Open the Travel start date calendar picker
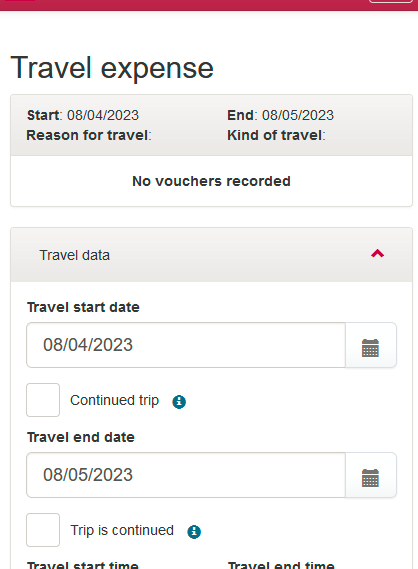Screen dimensions: 418x569 (x=370, y=345)
